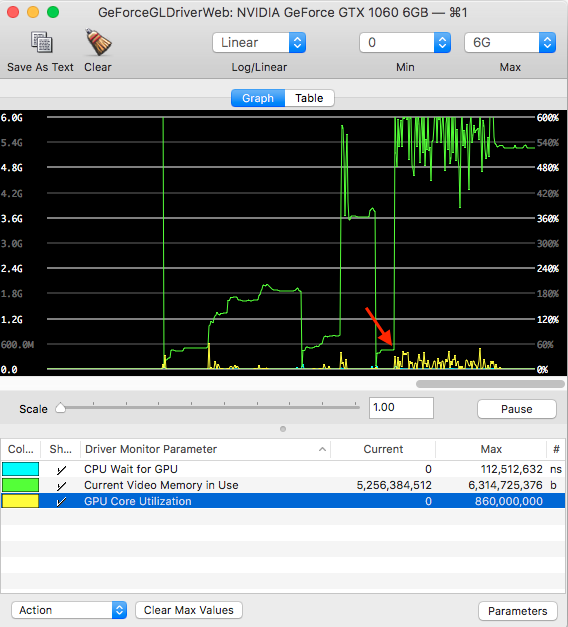Click the sort arrow in parameter header

click(322, 449)
